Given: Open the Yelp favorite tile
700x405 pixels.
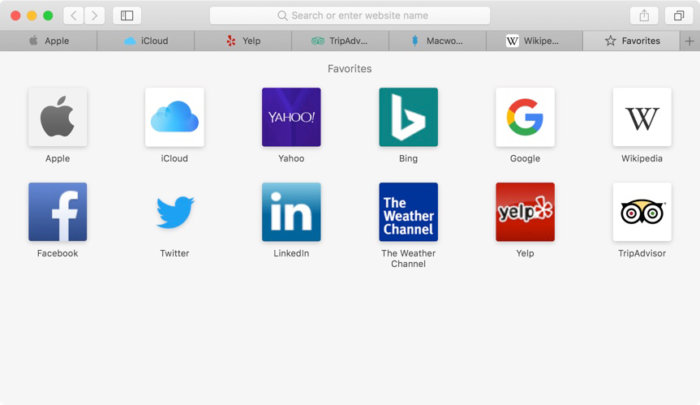Looking at the screenshot, I should pyautogui.click(x=525, y=212).
